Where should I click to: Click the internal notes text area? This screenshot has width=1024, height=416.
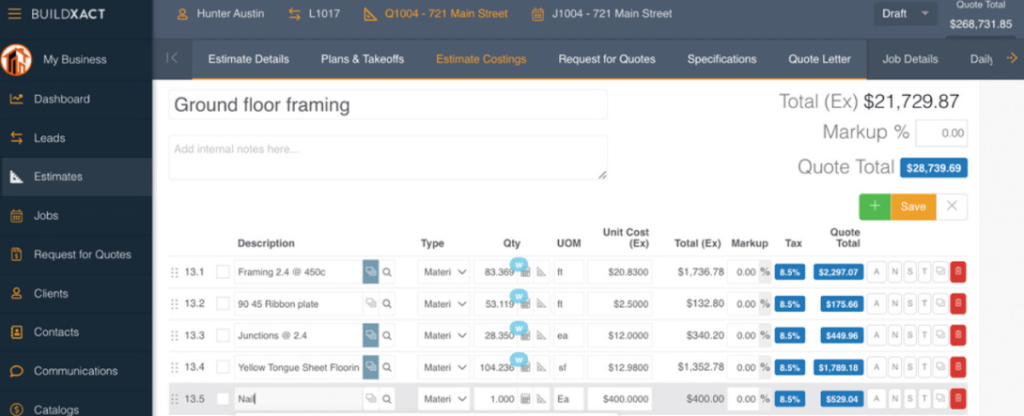pos(388,157)
